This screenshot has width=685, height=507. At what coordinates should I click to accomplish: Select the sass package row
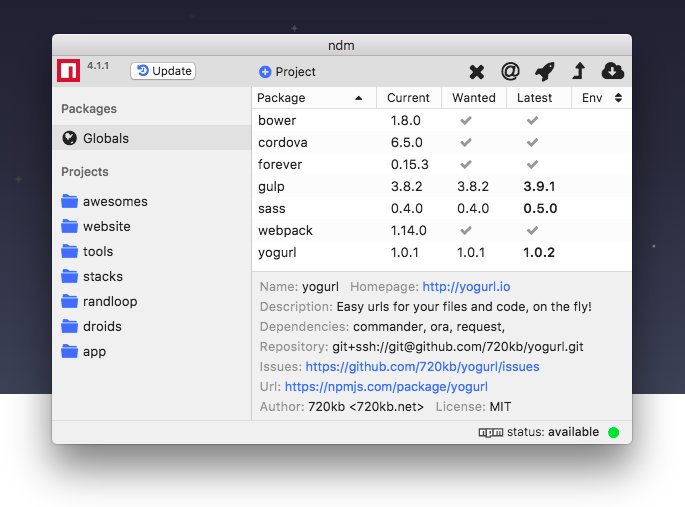click(x=442, y=208)
